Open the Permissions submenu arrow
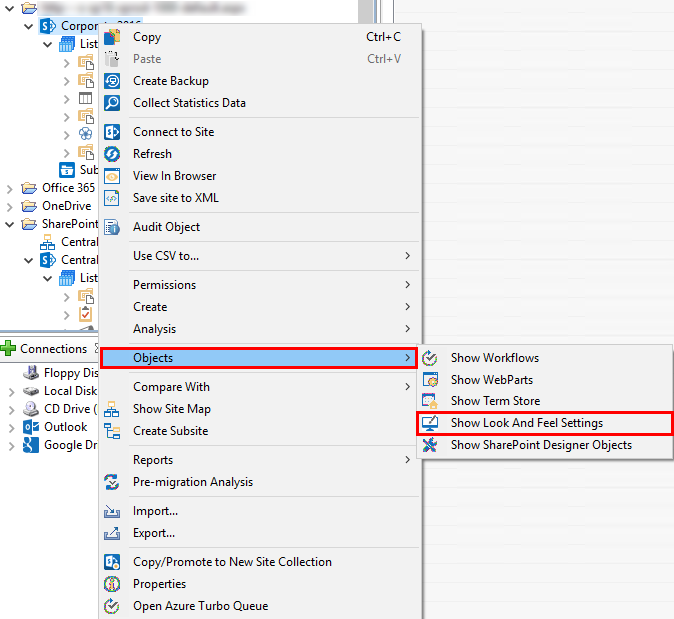 407,285
